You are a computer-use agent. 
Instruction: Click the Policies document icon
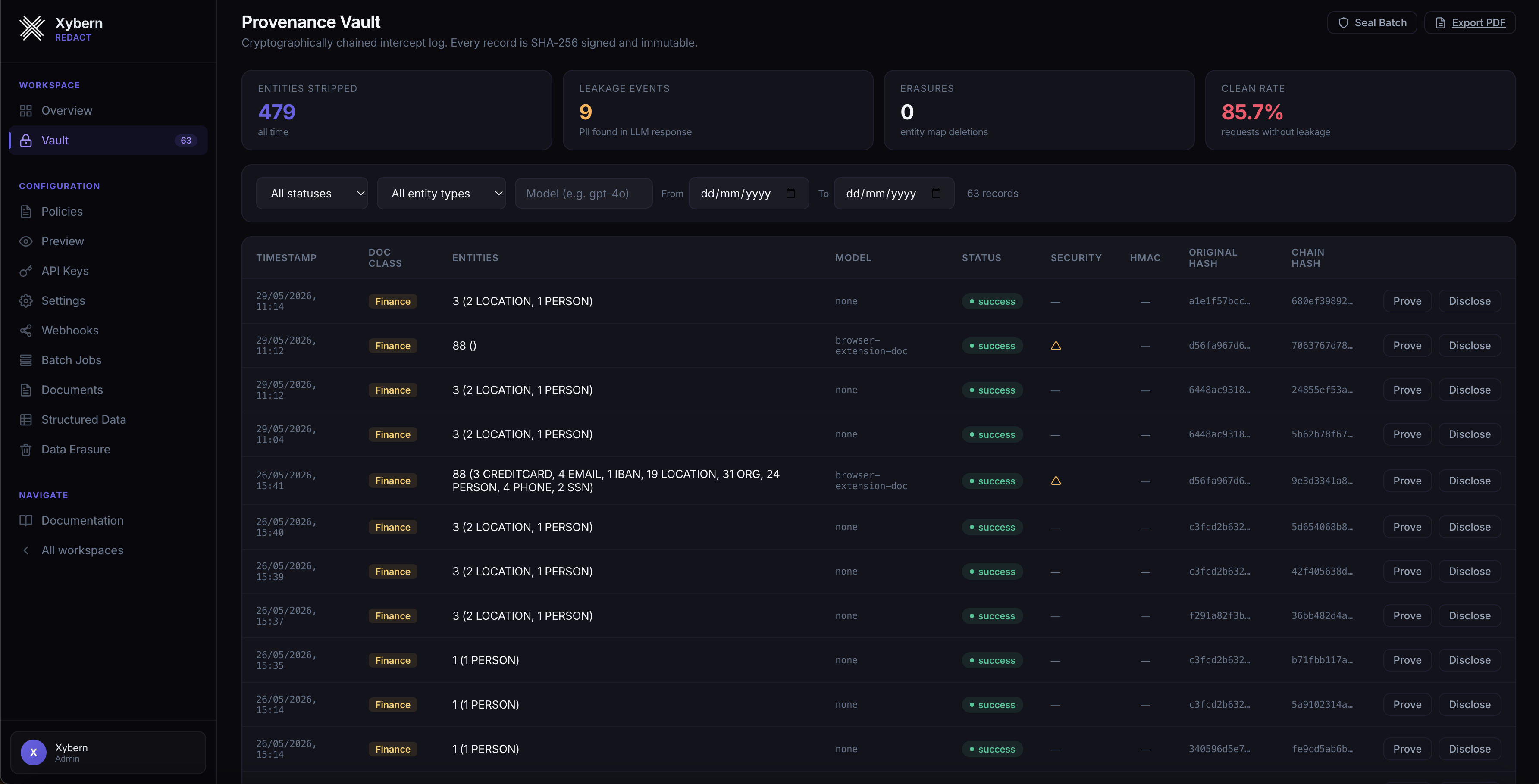(x=26, y=211)
